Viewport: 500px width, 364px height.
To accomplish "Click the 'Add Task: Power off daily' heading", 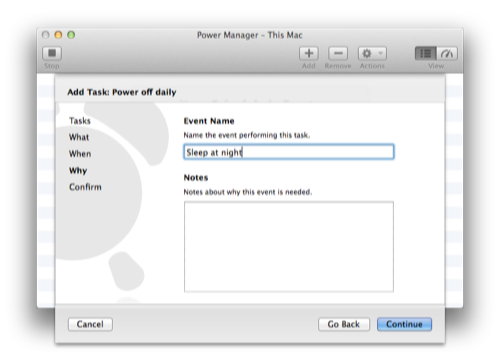I will point(122,92).
